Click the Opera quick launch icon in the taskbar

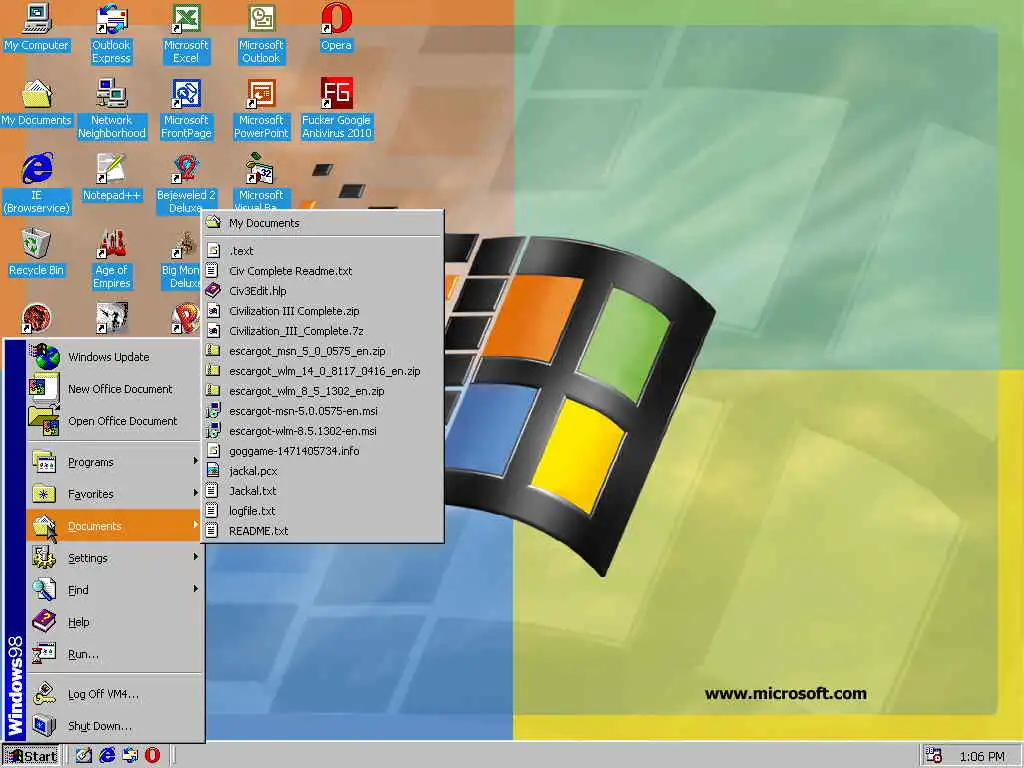(152, 756)
